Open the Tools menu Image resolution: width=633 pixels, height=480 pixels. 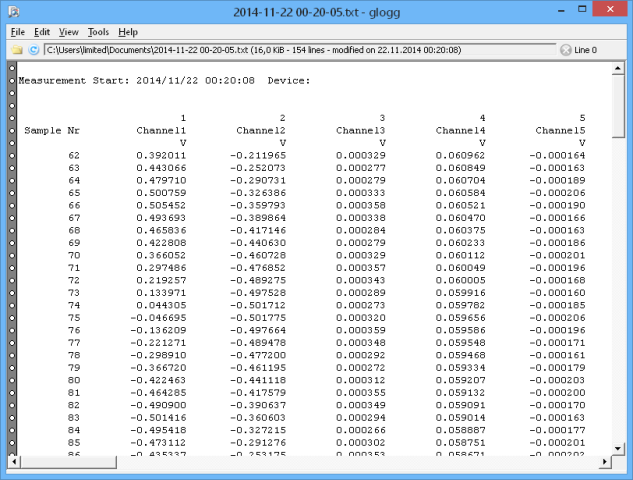pos(98,32)
